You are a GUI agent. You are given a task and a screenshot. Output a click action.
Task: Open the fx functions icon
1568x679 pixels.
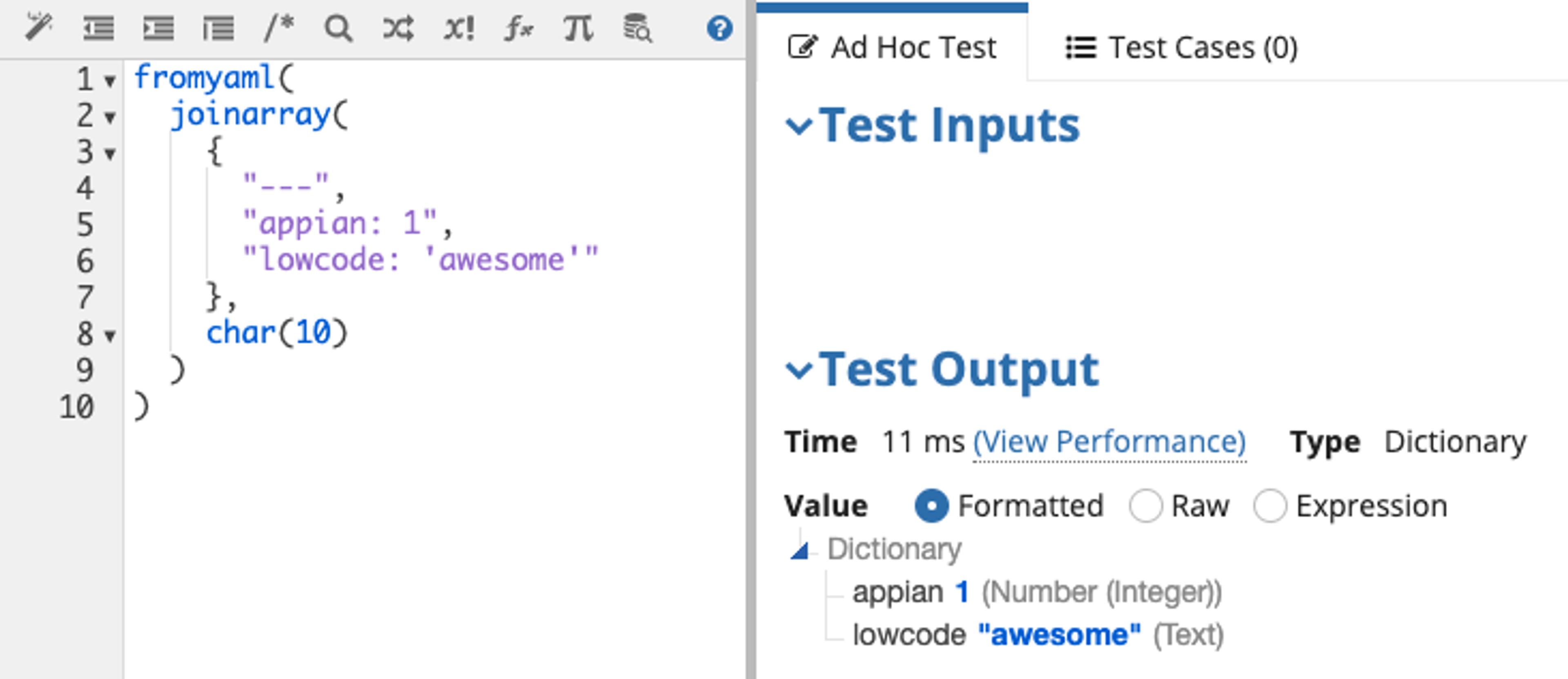point(518,29)
